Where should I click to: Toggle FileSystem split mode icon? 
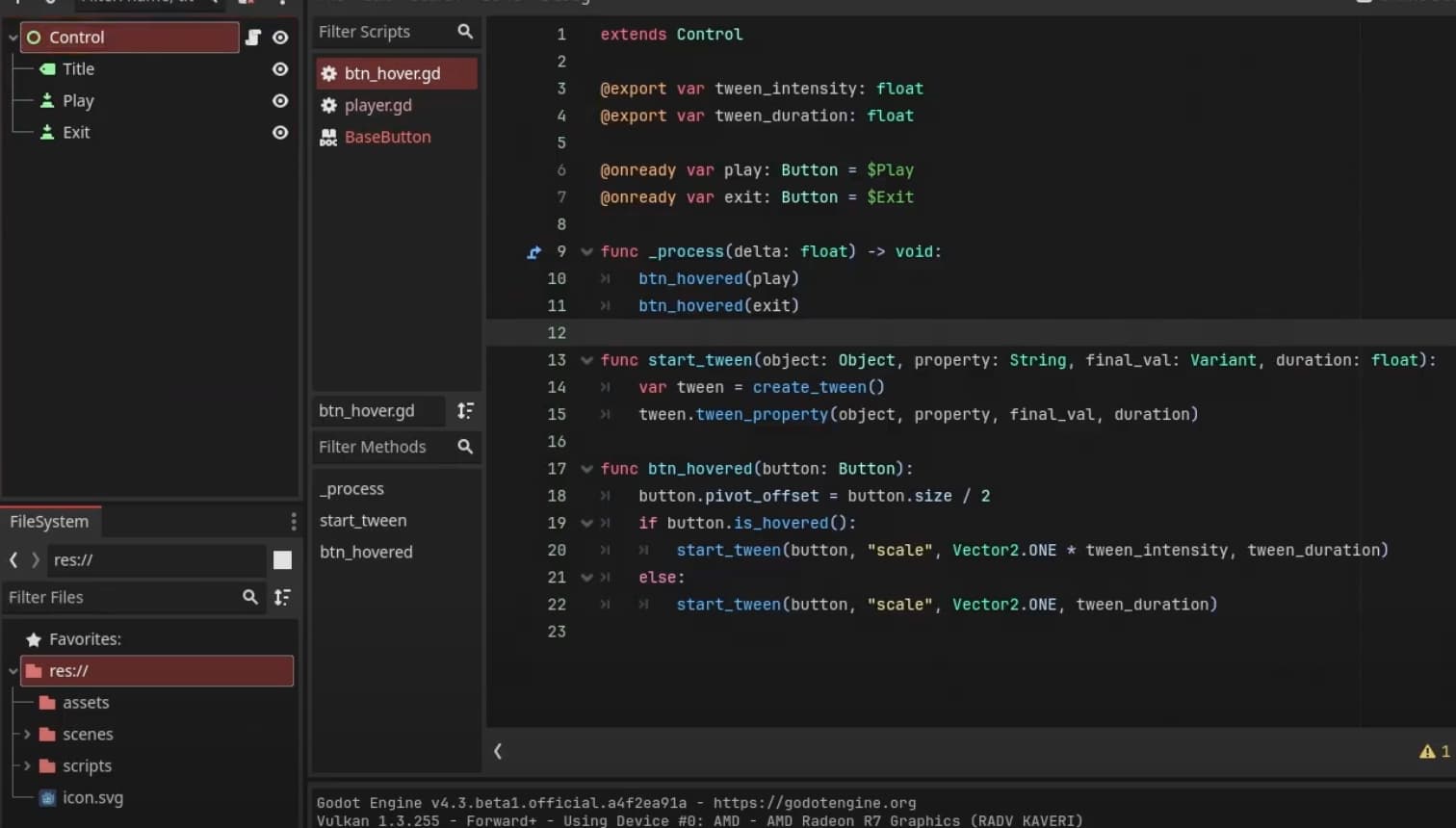[x=282, y=560]
